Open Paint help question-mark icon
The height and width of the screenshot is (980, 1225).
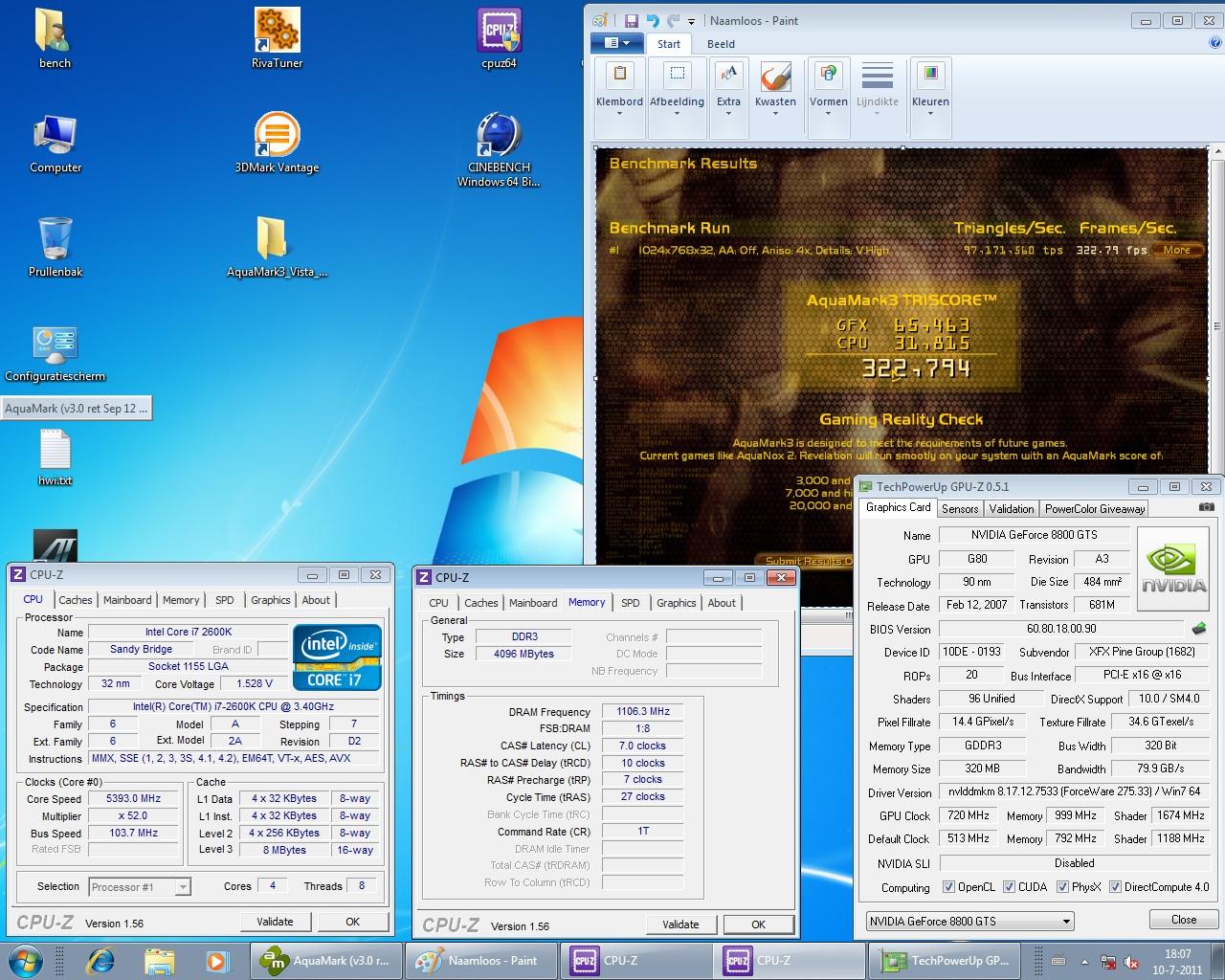(1214, 43)
